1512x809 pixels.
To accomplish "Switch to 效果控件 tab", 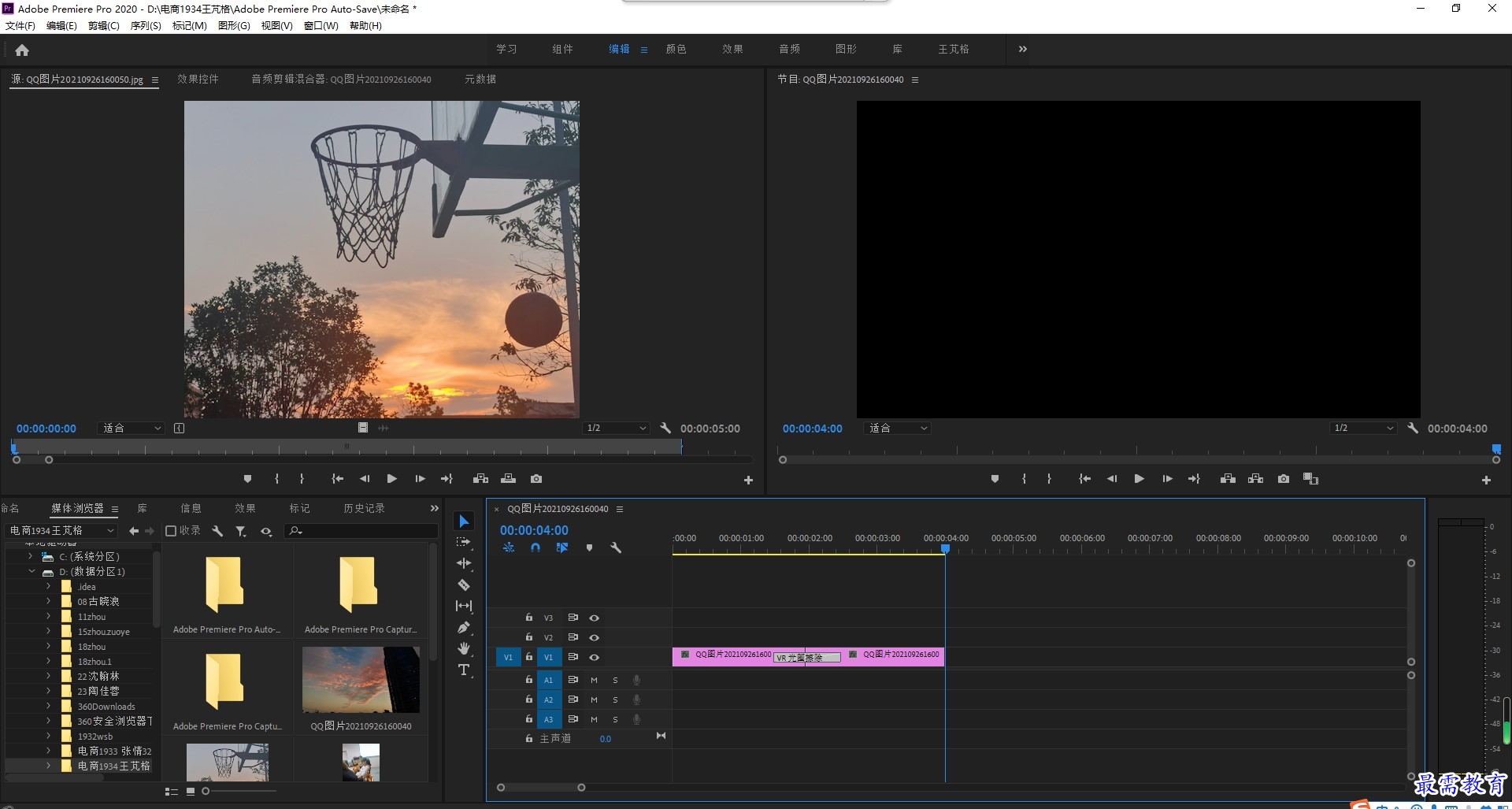I will 198,79.
